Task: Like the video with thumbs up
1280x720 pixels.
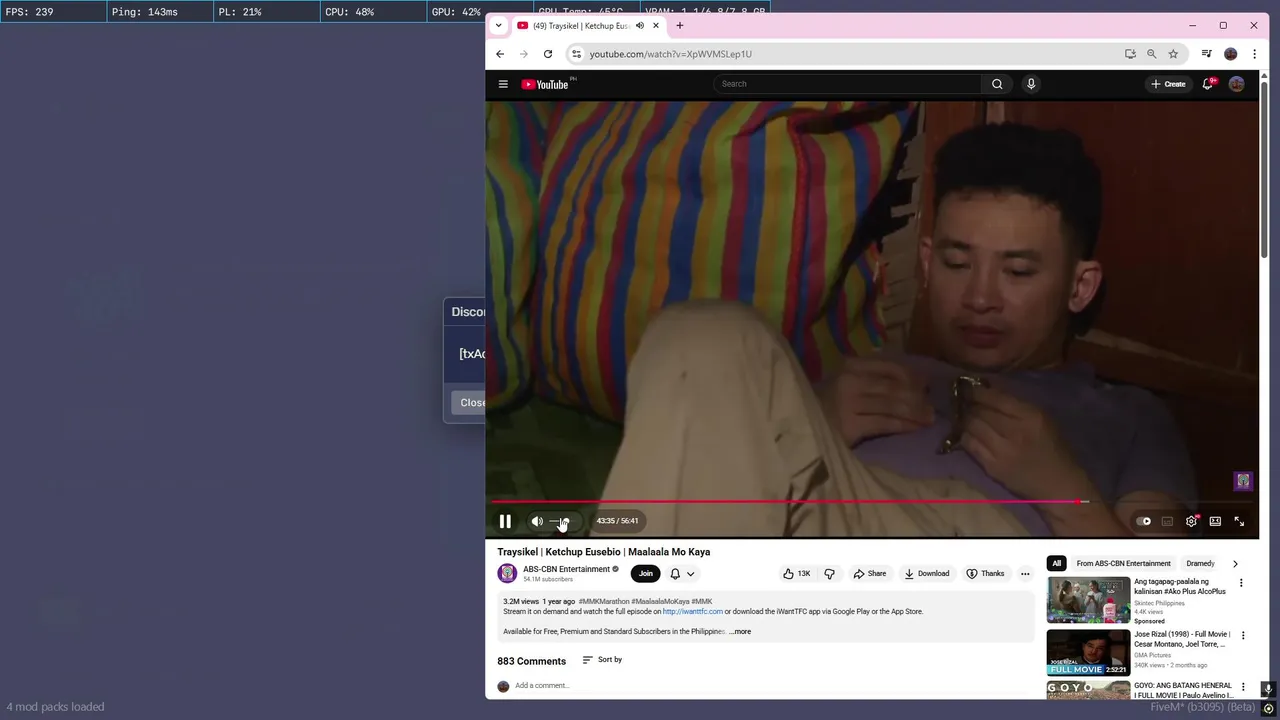Action: (x=796, y=573)
